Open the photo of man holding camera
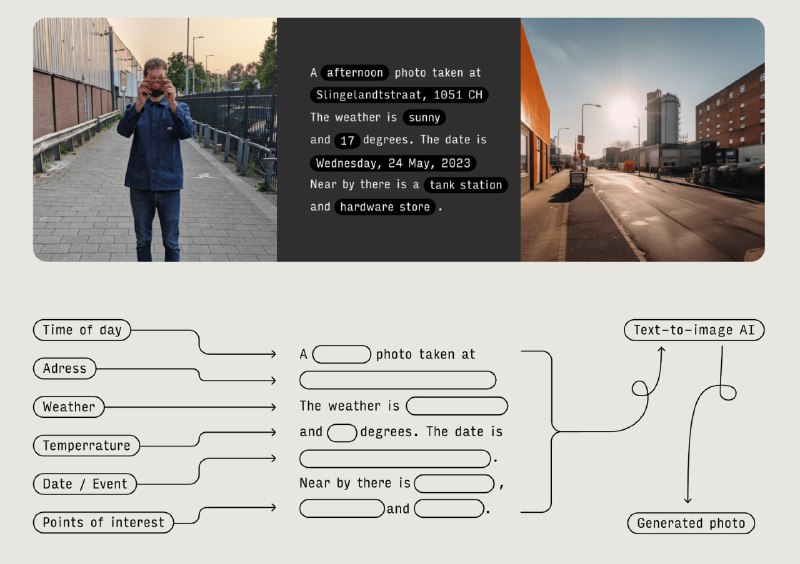The height and width of the screenshot is (564, 800). coord(155,139)
